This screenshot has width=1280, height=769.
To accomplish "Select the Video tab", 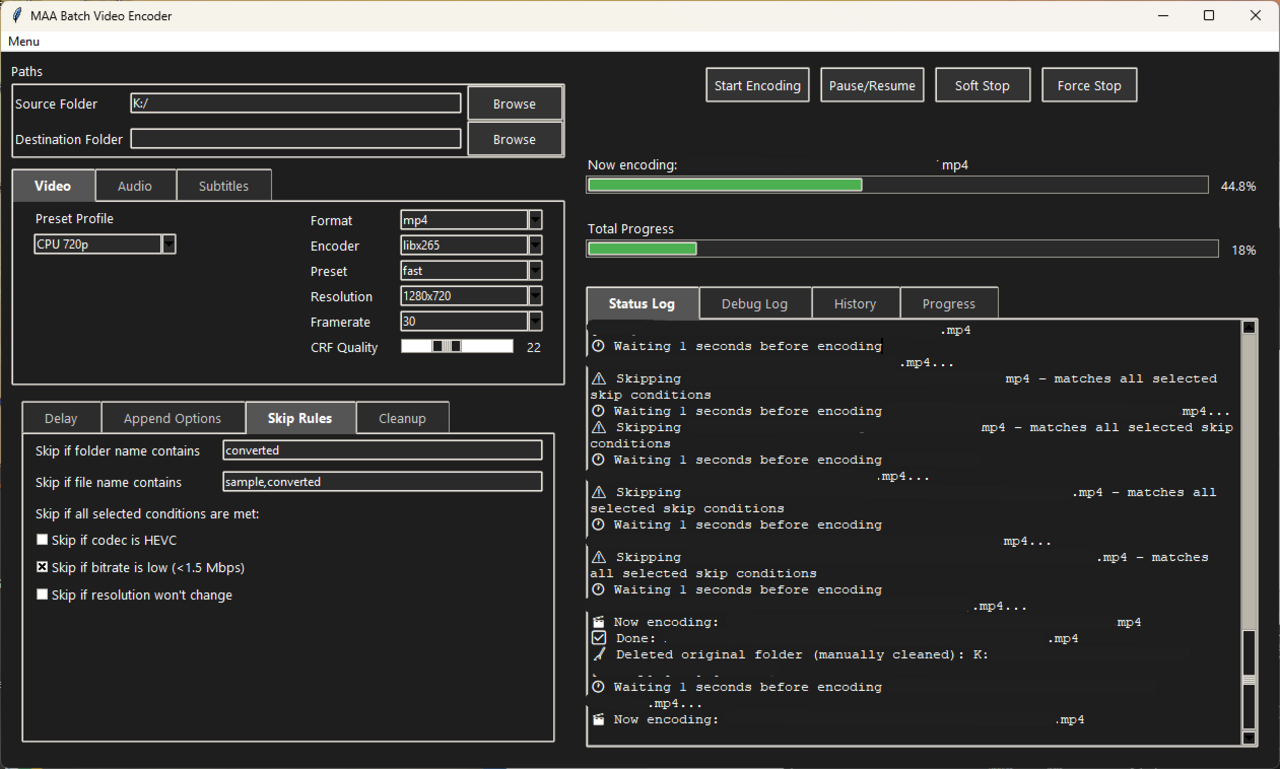I will pos(53,186).
